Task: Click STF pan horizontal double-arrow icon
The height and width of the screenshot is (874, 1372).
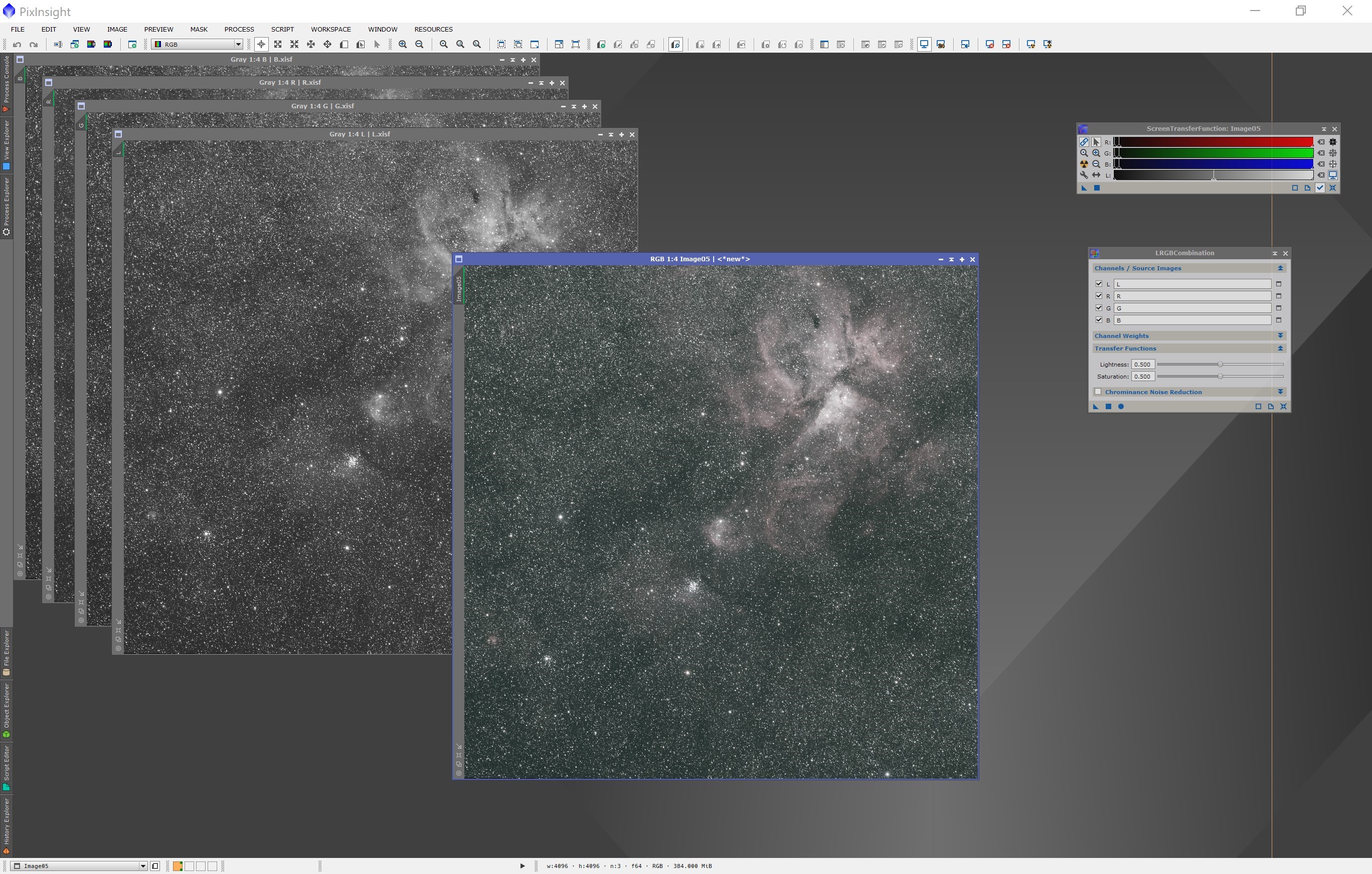Action: tap(1096, 175)
